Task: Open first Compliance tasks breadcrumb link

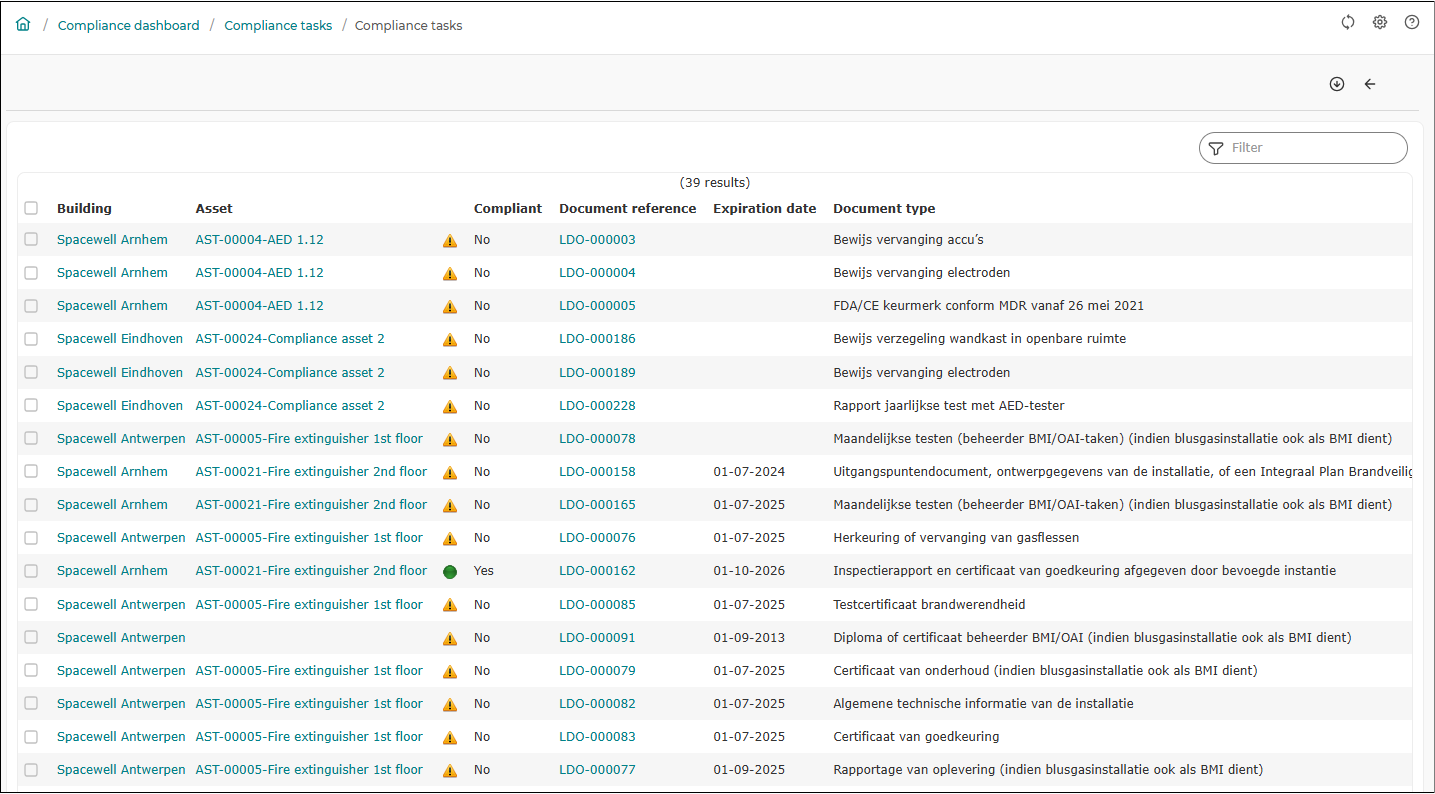Action: (278, 25)
